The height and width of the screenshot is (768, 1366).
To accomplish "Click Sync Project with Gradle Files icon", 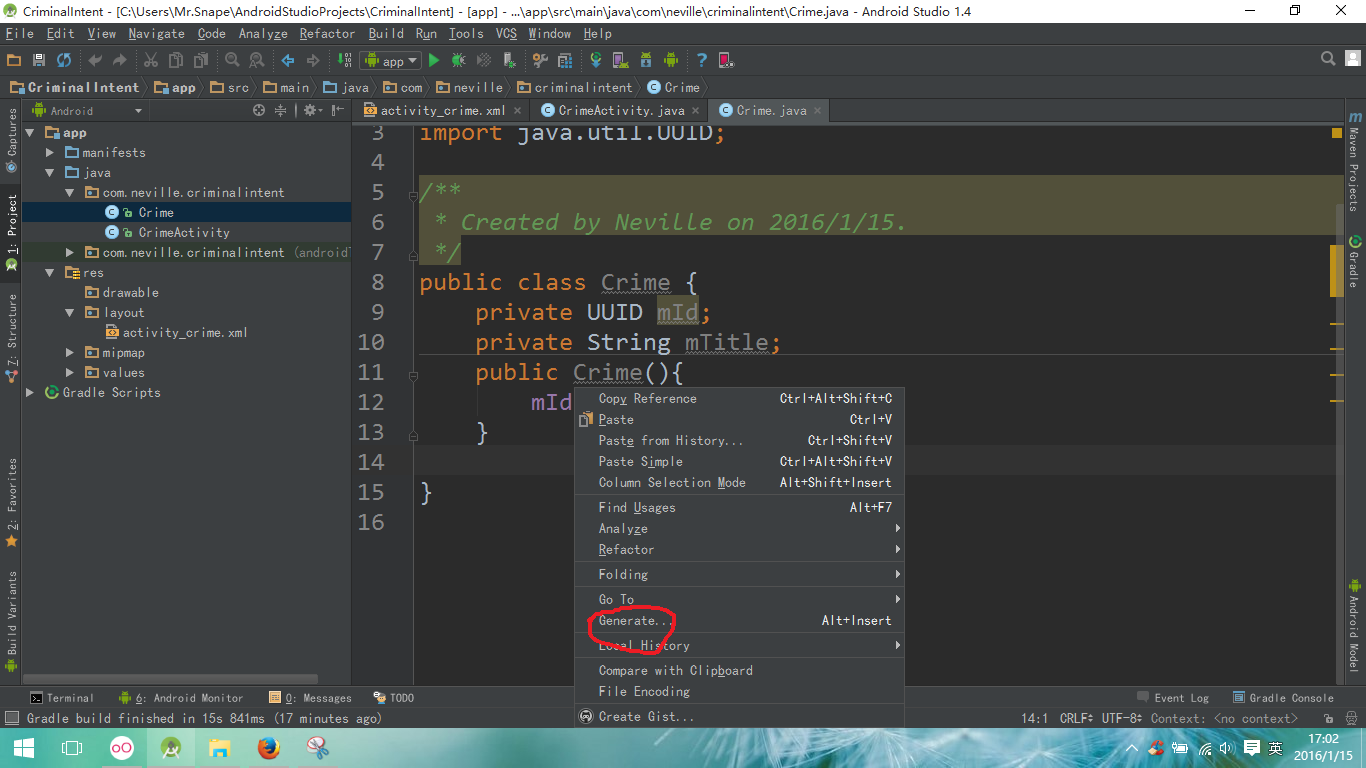I will click(596, 61).
